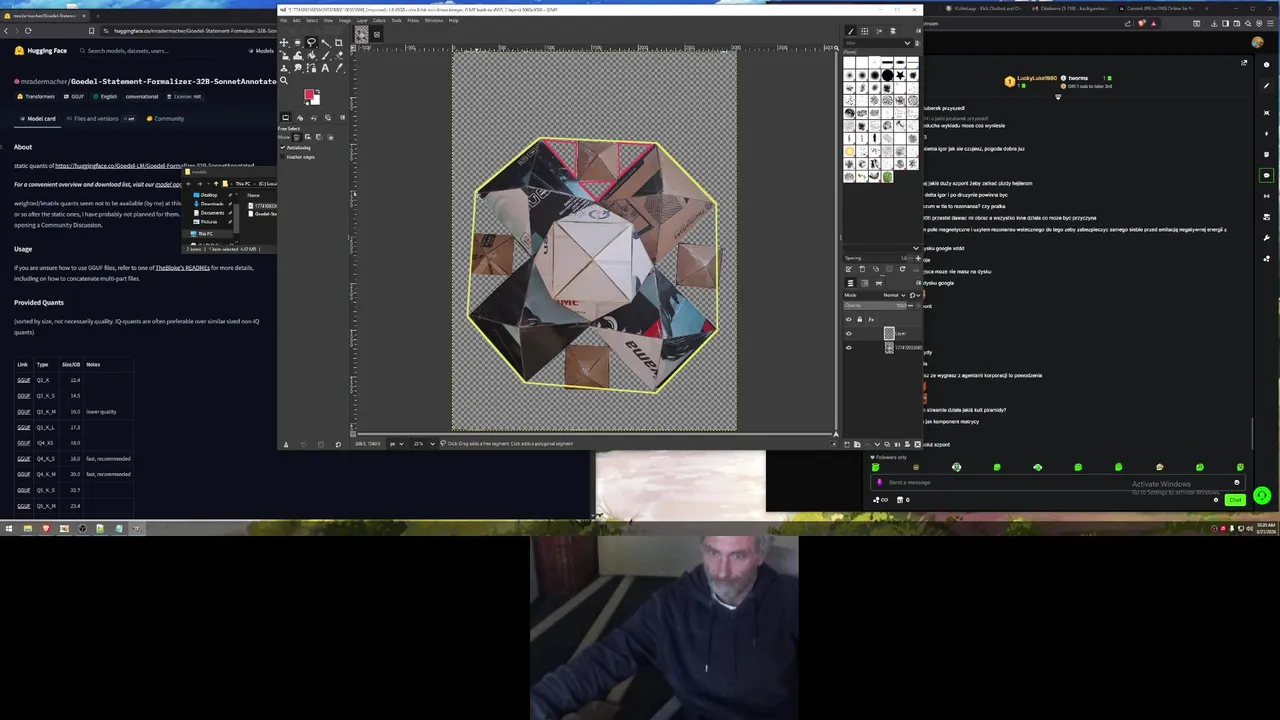Select the Eraser tool
Screen dimensions: 1280x720
tap(339, 55)
